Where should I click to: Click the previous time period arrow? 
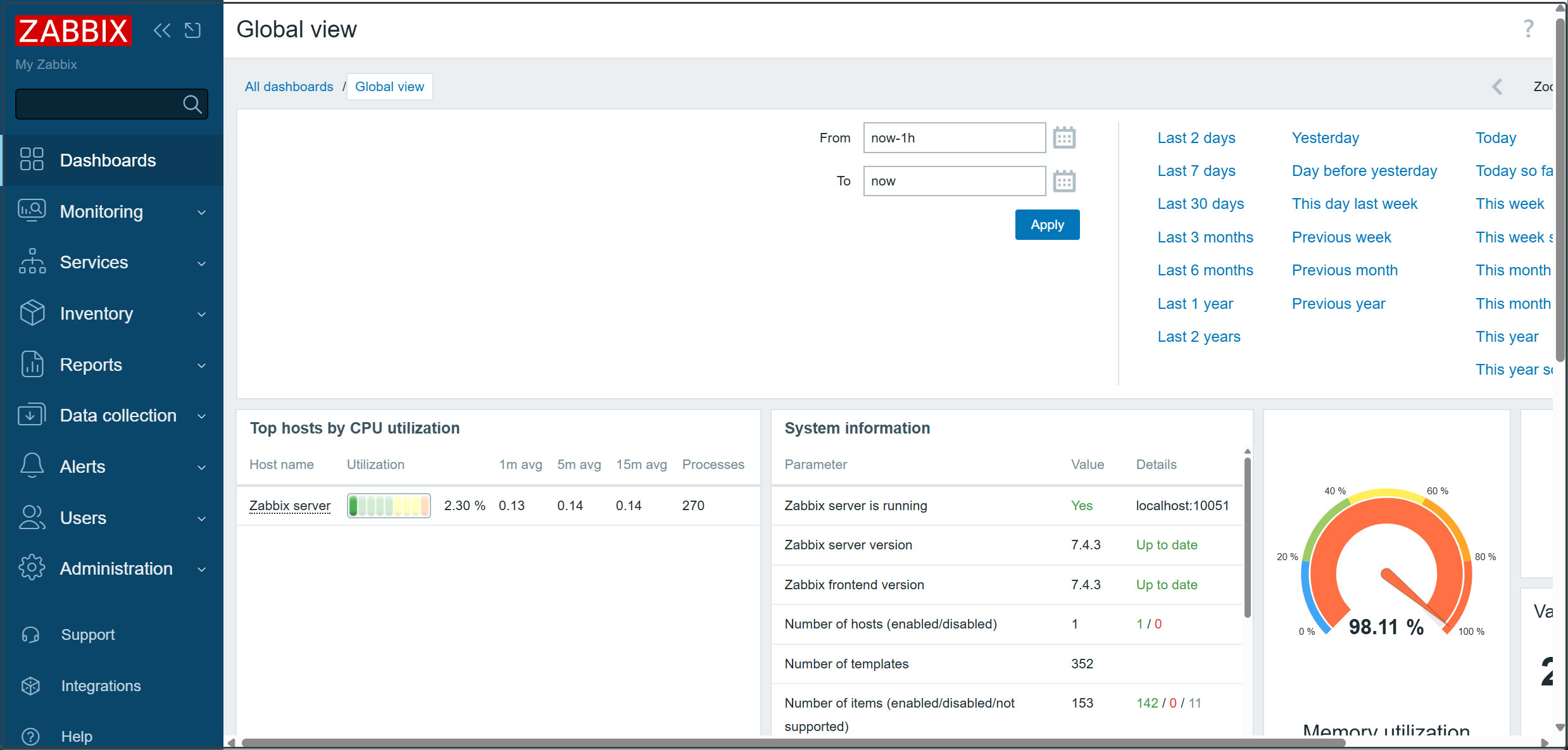point(1497,87)
